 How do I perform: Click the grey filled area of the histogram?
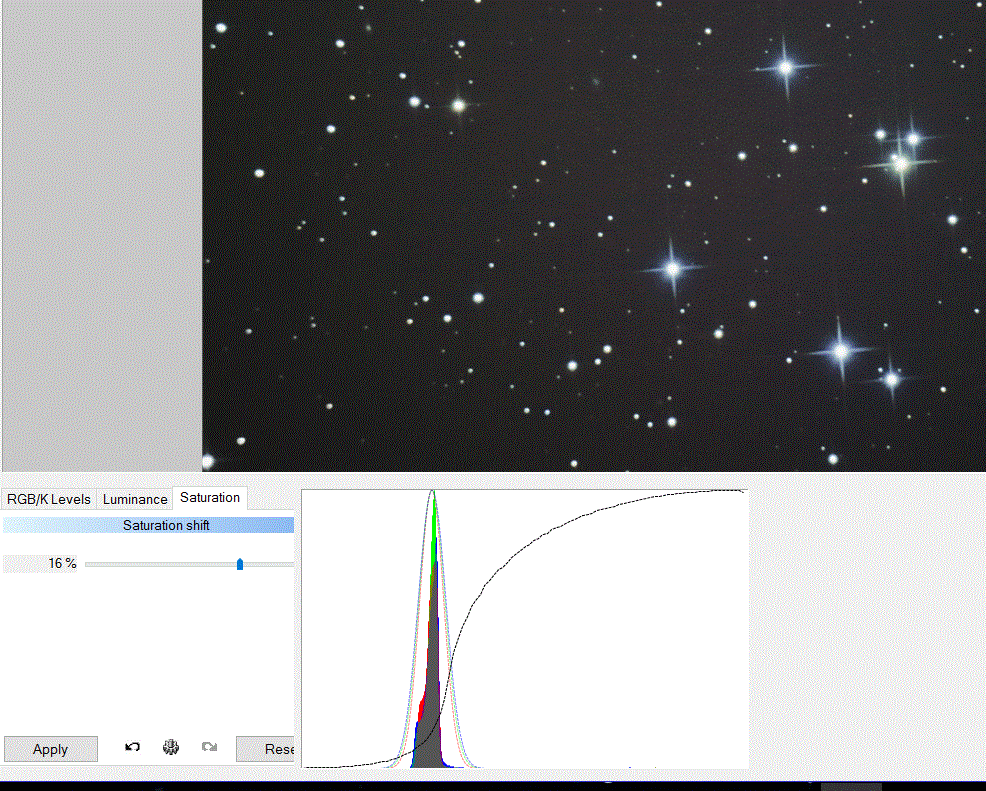coord(432,730)
